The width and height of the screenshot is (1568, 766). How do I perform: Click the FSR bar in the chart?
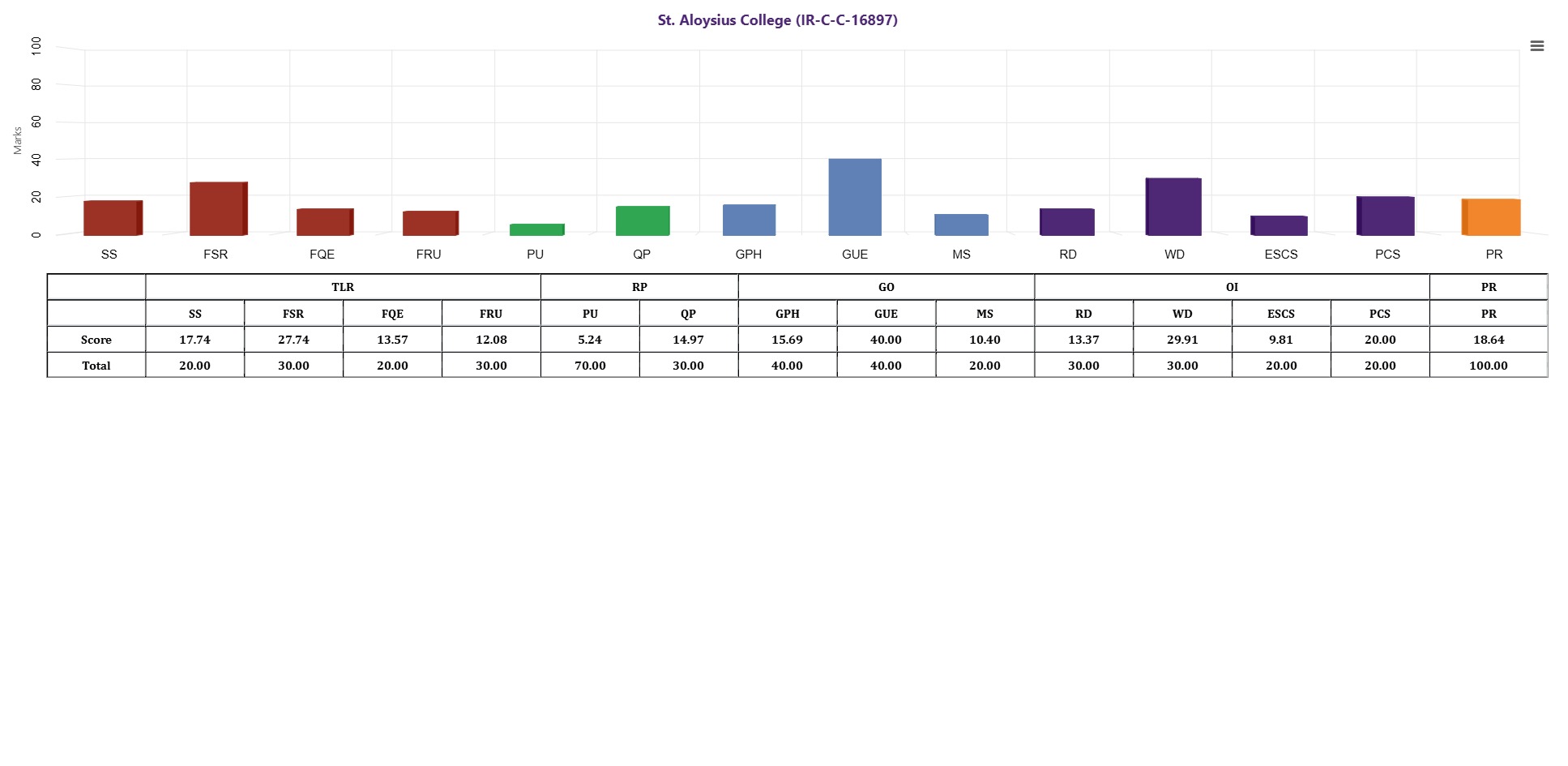219,208
